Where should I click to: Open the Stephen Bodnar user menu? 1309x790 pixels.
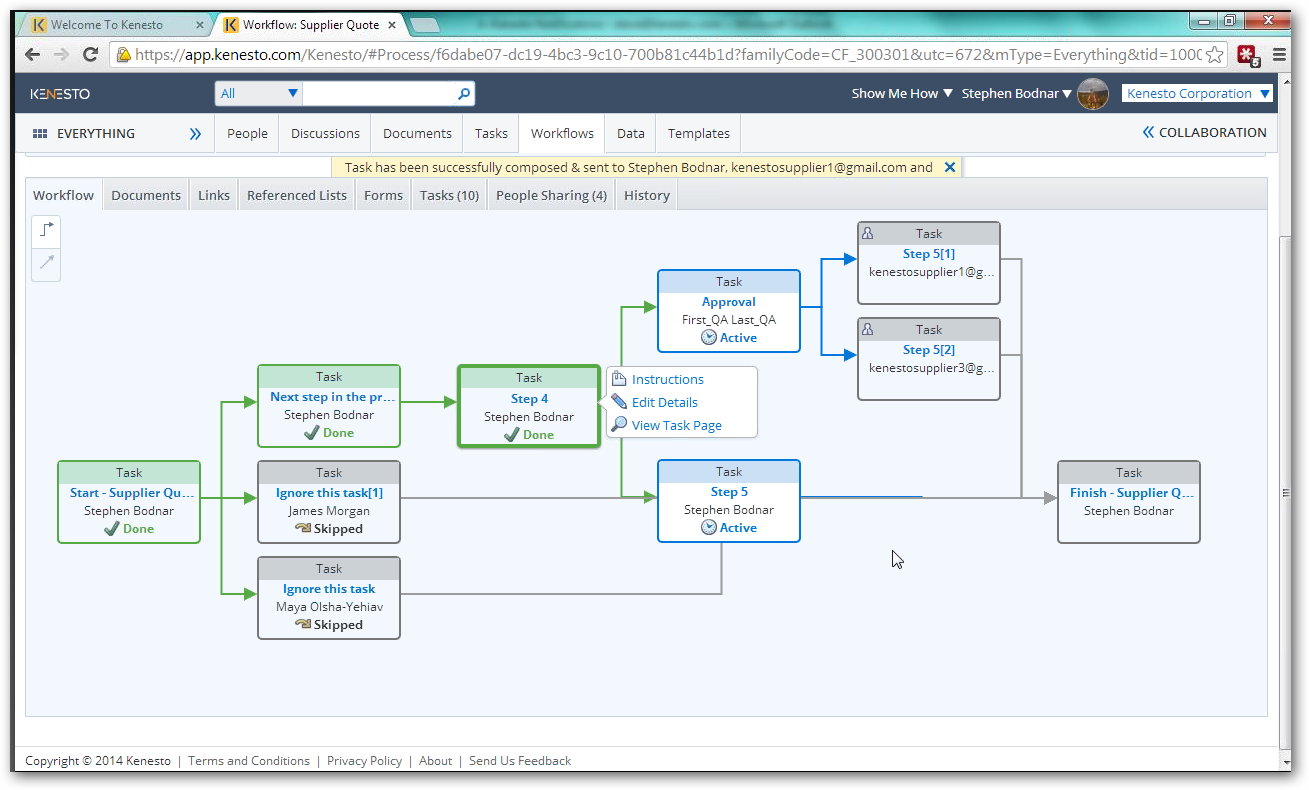1016,93
